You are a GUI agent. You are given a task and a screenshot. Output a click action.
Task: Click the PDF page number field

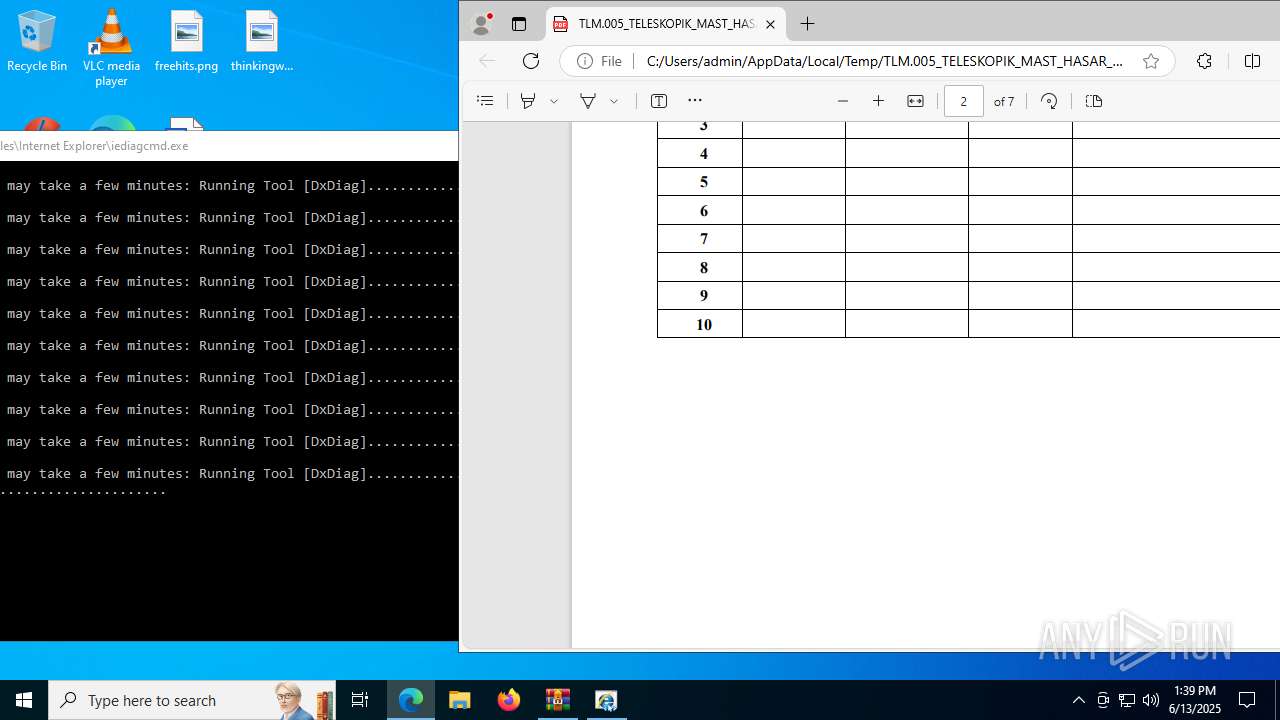(x=964, y=101)
